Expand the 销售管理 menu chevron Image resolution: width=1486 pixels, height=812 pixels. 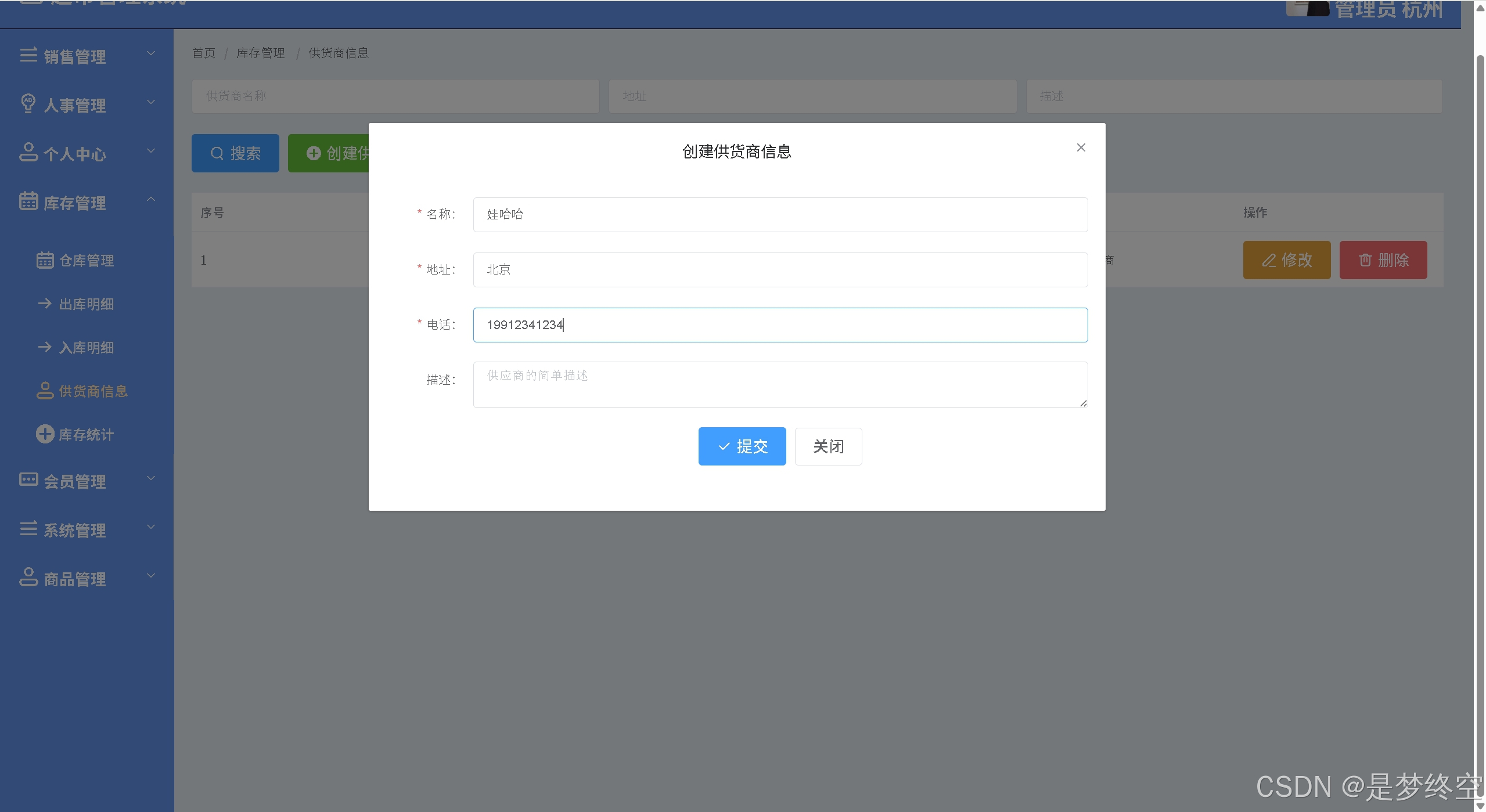coord(151,53)
